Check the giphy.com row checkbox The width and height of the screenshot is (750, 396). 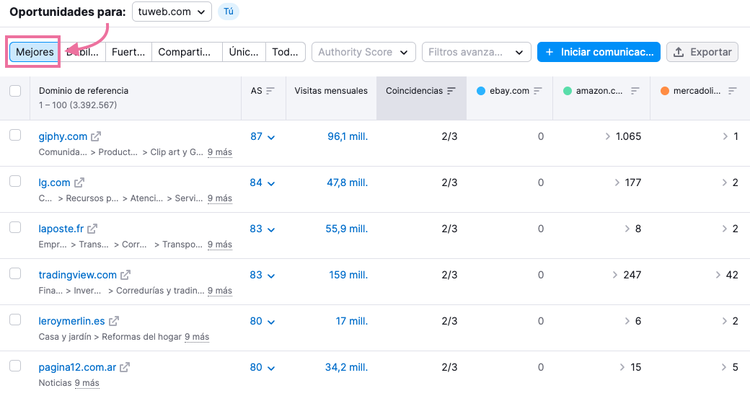coord(15,135)
